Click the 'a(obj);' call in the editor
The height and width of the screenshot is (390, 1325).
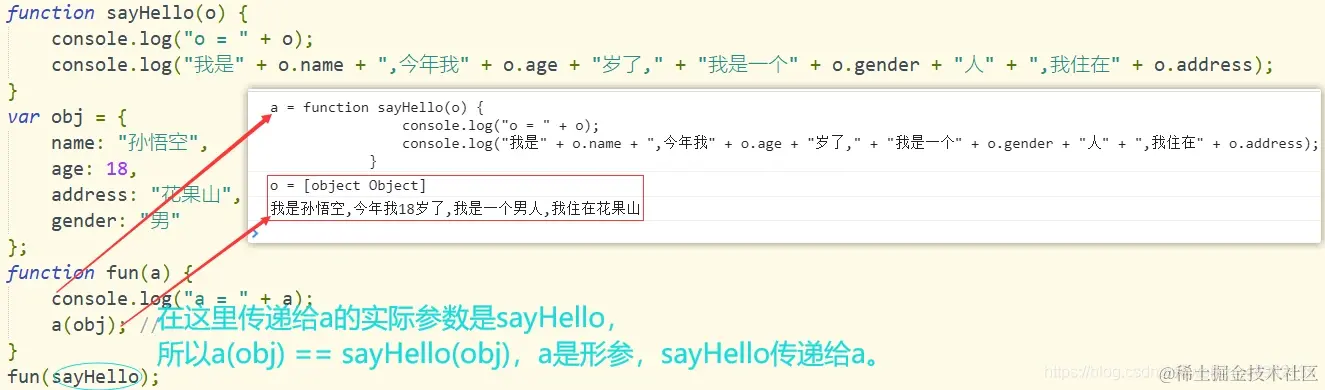[x=90, y=325]
